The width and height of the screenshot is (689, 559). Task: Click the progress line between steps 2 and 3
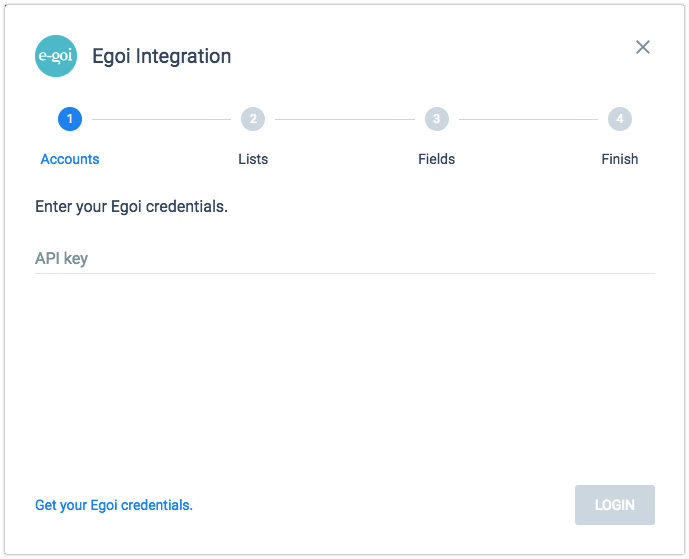(x=345, y=119)
